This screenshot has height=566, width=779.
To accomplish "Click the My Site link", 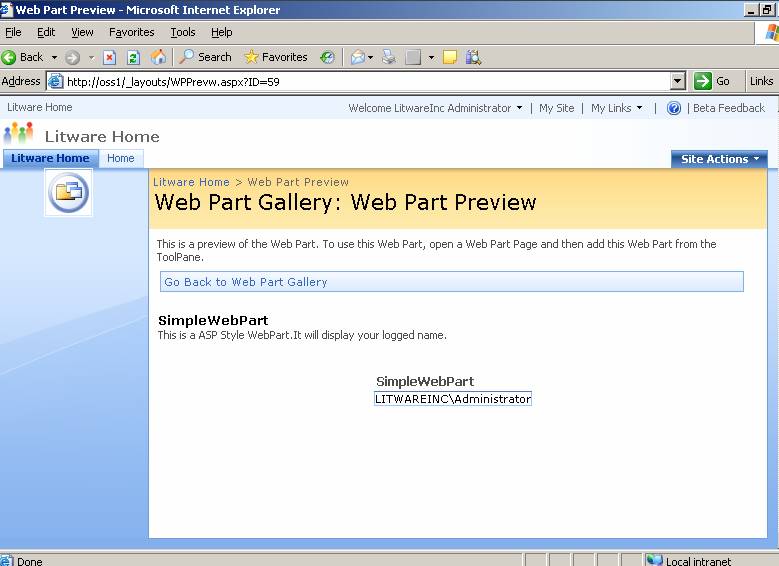I will point(556,108).
